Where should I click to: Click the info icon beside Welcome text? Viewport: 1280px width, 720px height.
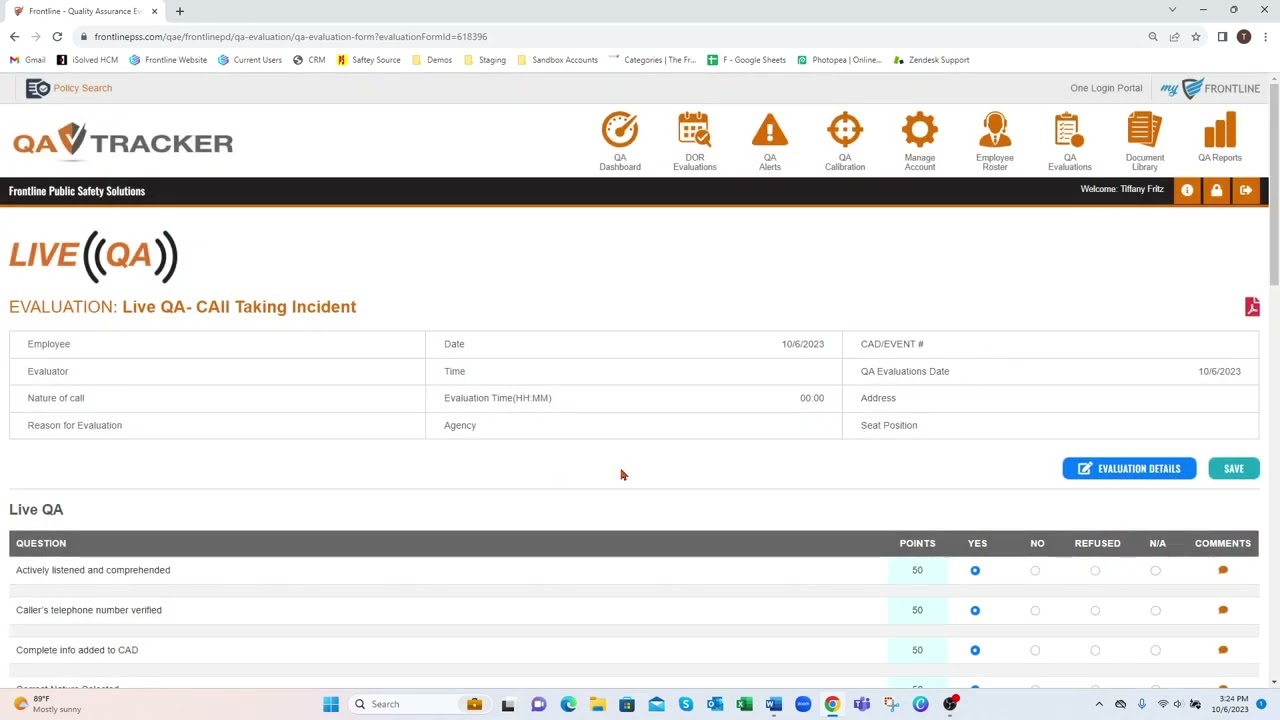[1187, 190]
